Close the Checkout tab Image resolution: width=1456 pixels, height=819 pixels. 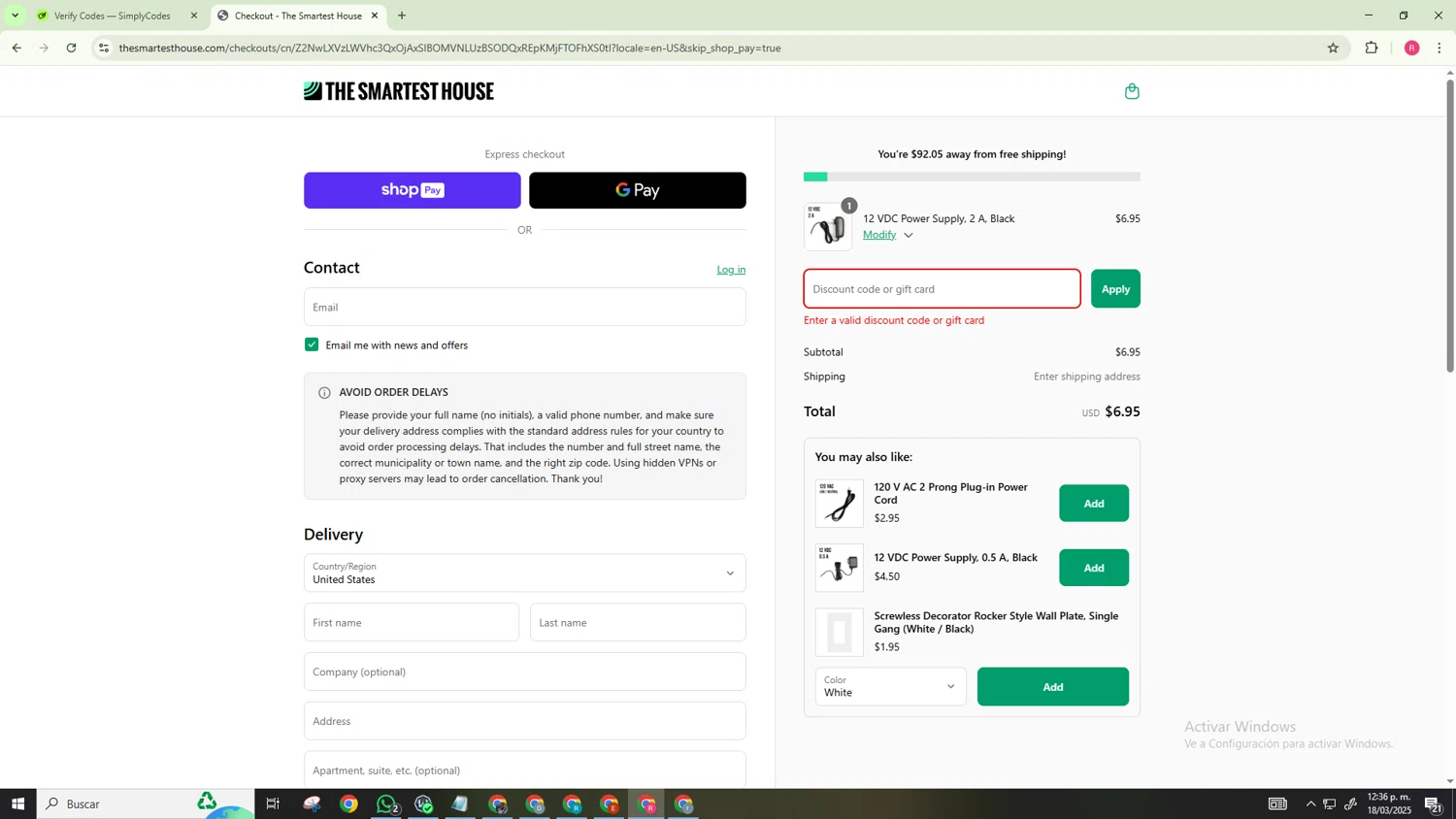375,16
